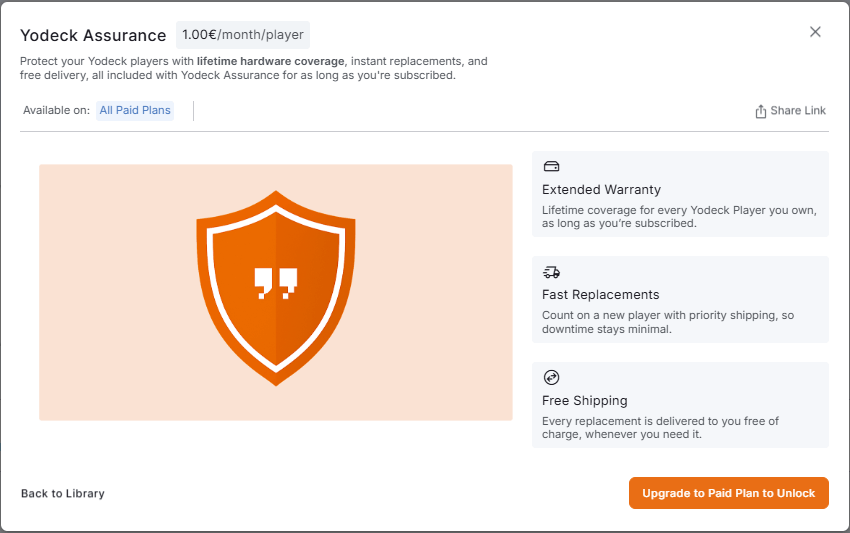
Task: Click the 1.00€/month/player price badge
Action: tap(243, 35)
